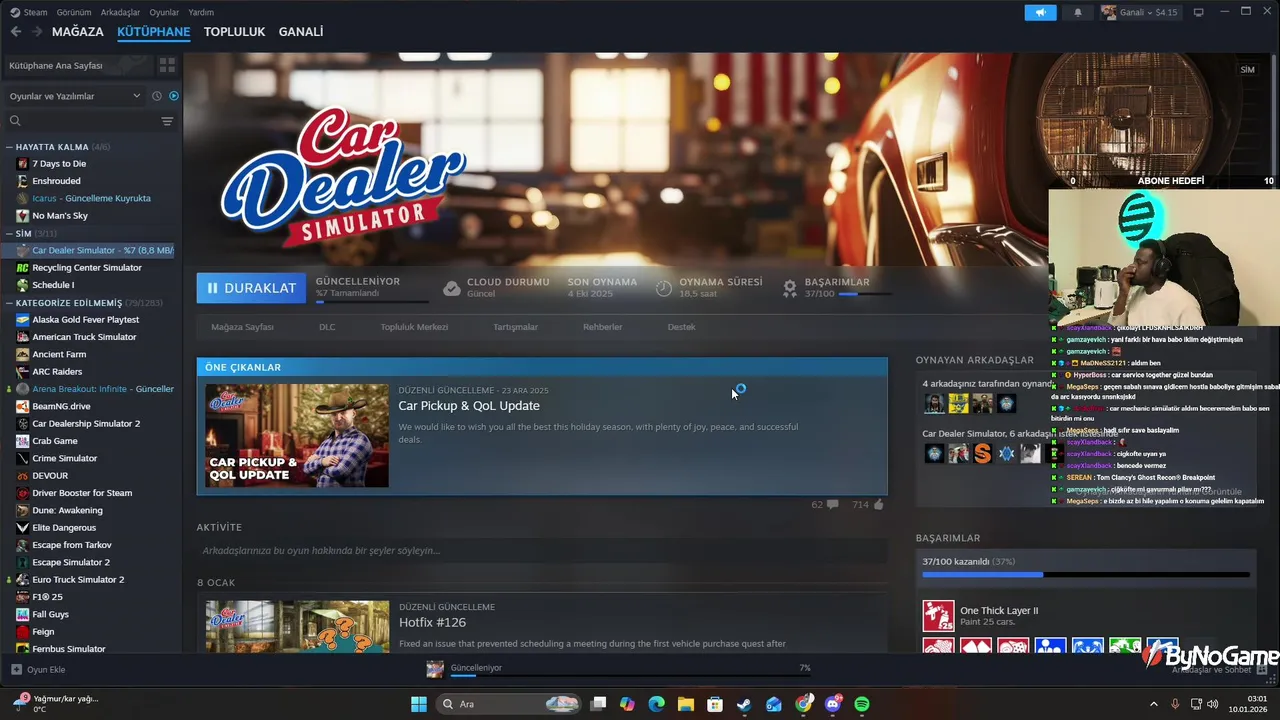This screenshot has width=1280, height=720.
Task: Open comments on the featured update
Action: pos(825,505)
